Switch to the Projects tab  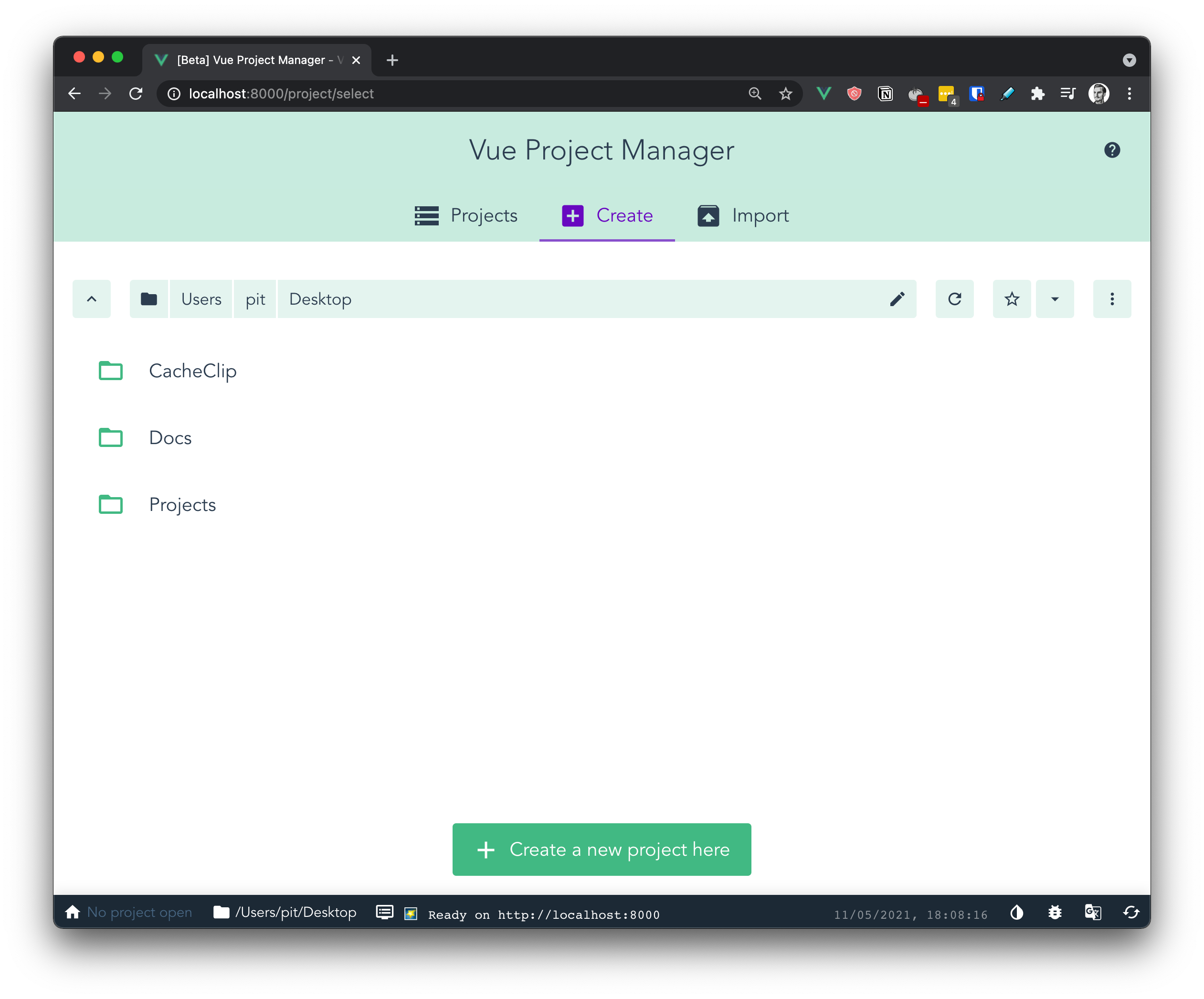(466, 216)
